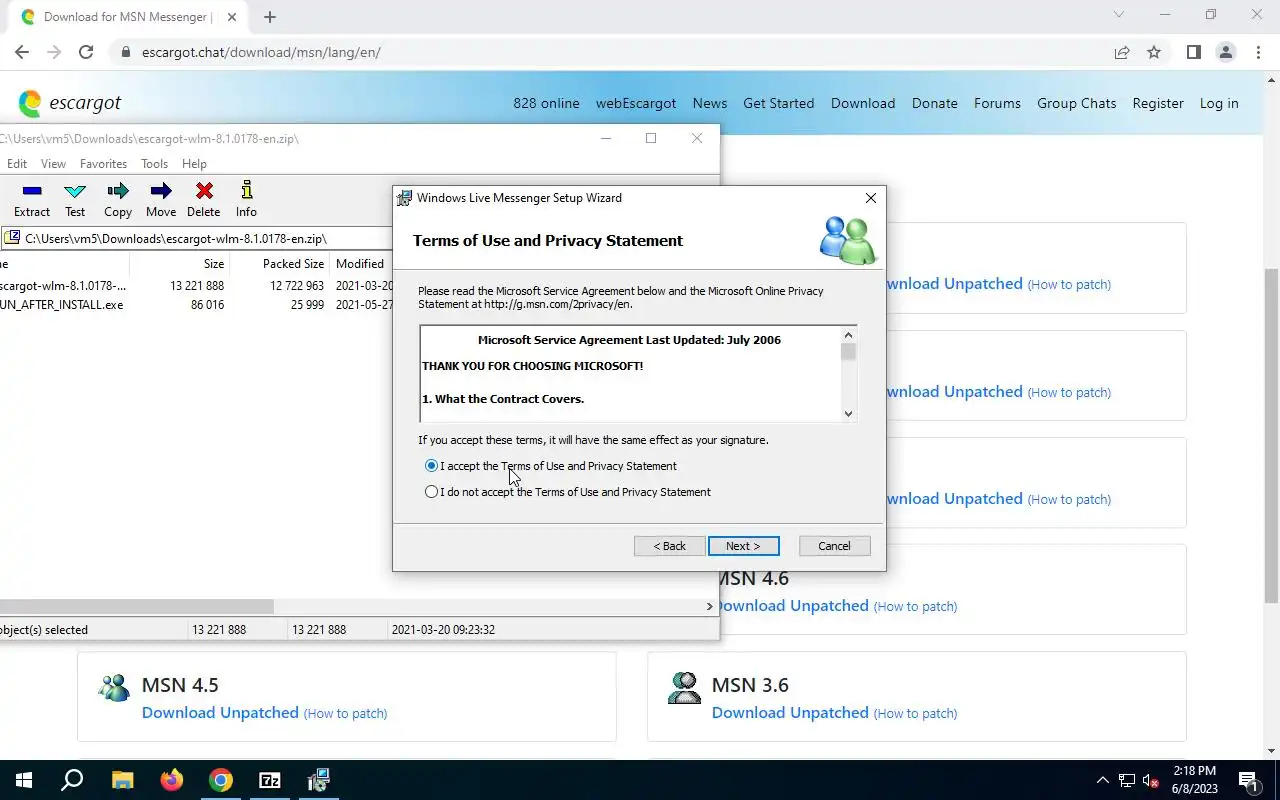This screenshot has width=1280, height=800.
Task: Sort by the Modified column header
Action: (361, 264)
